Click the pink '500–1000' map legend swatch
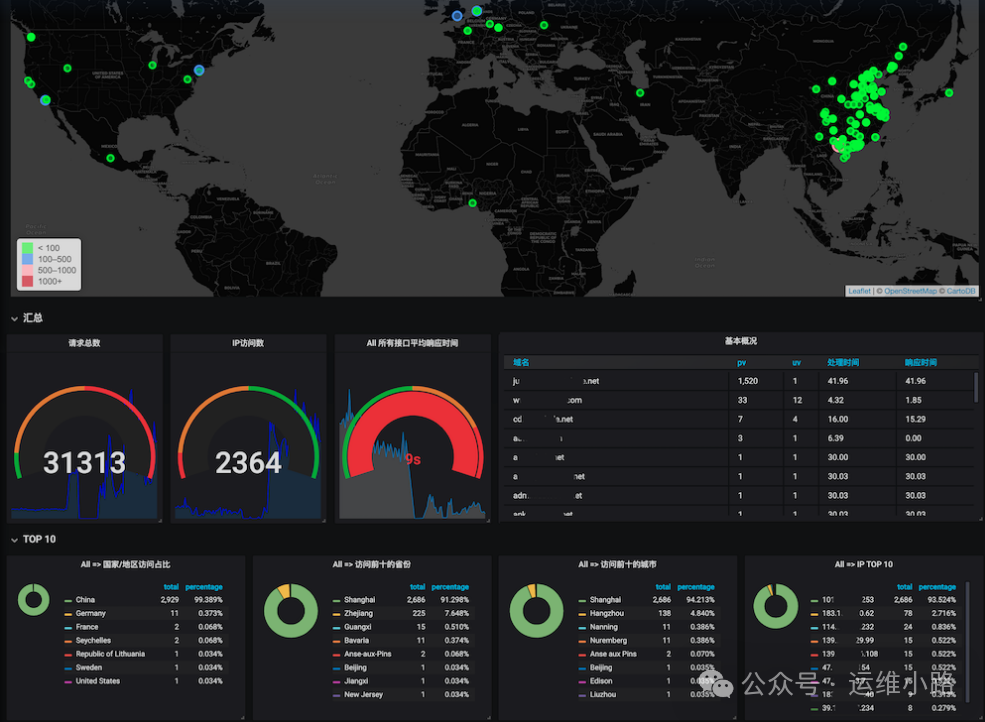Screen dimensions: 985x722 coord(28,270)
